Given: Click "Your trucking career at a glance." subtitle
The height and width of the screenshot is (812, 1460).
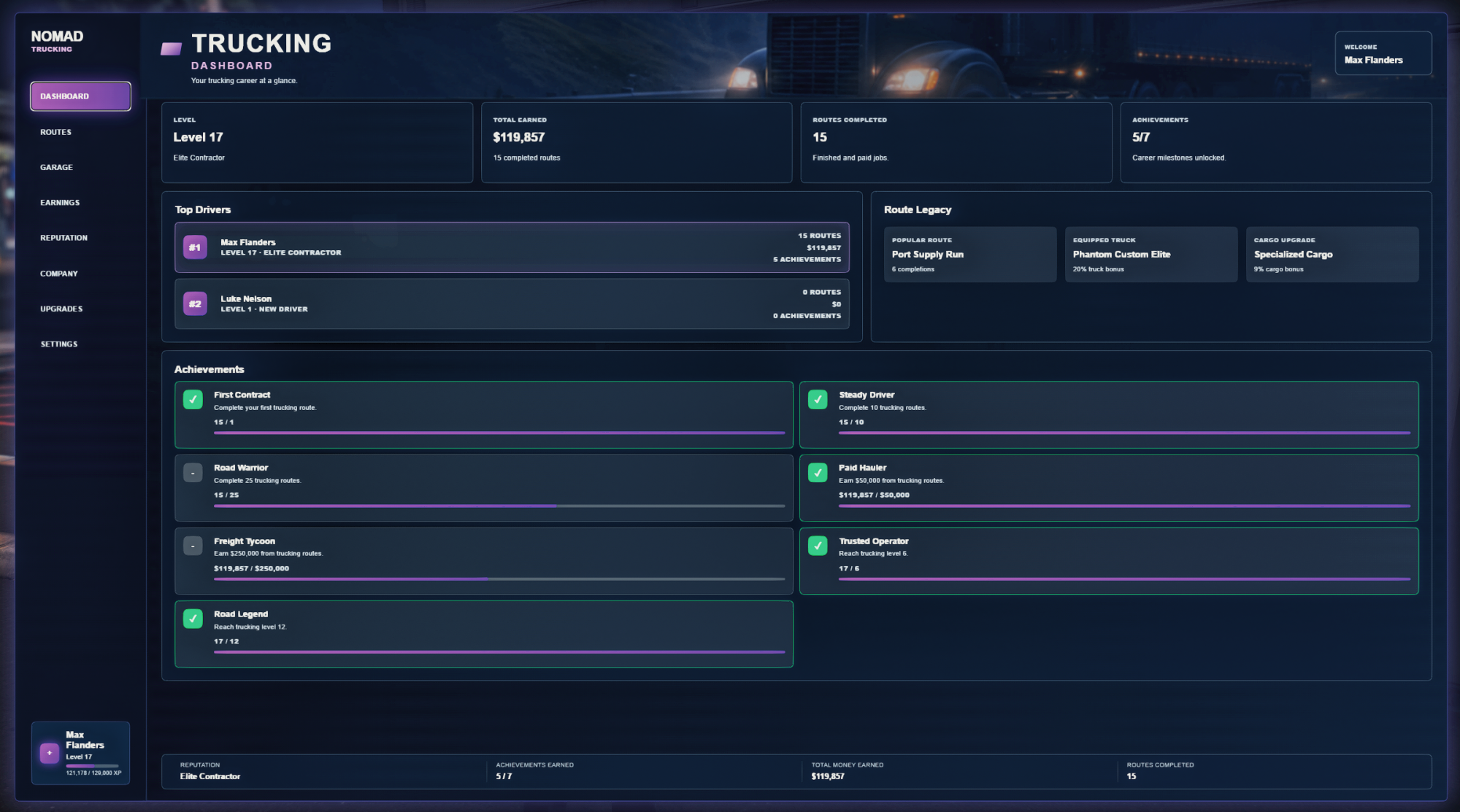Looking at the screenshot, I should [x=244, y=80].
